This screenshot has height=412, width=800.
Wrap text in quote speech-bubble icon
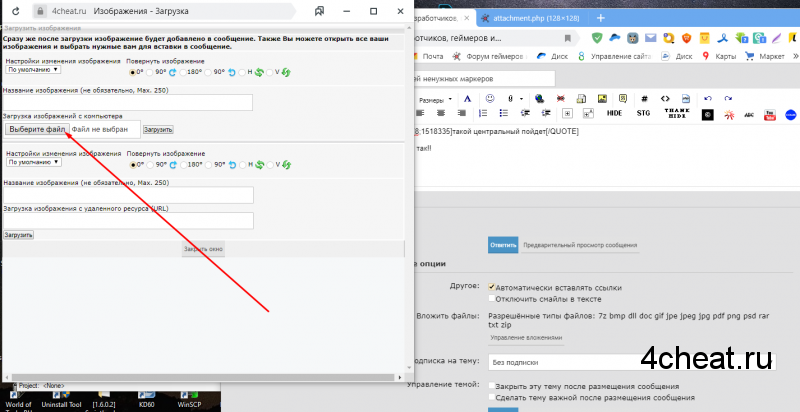[623, 98]
